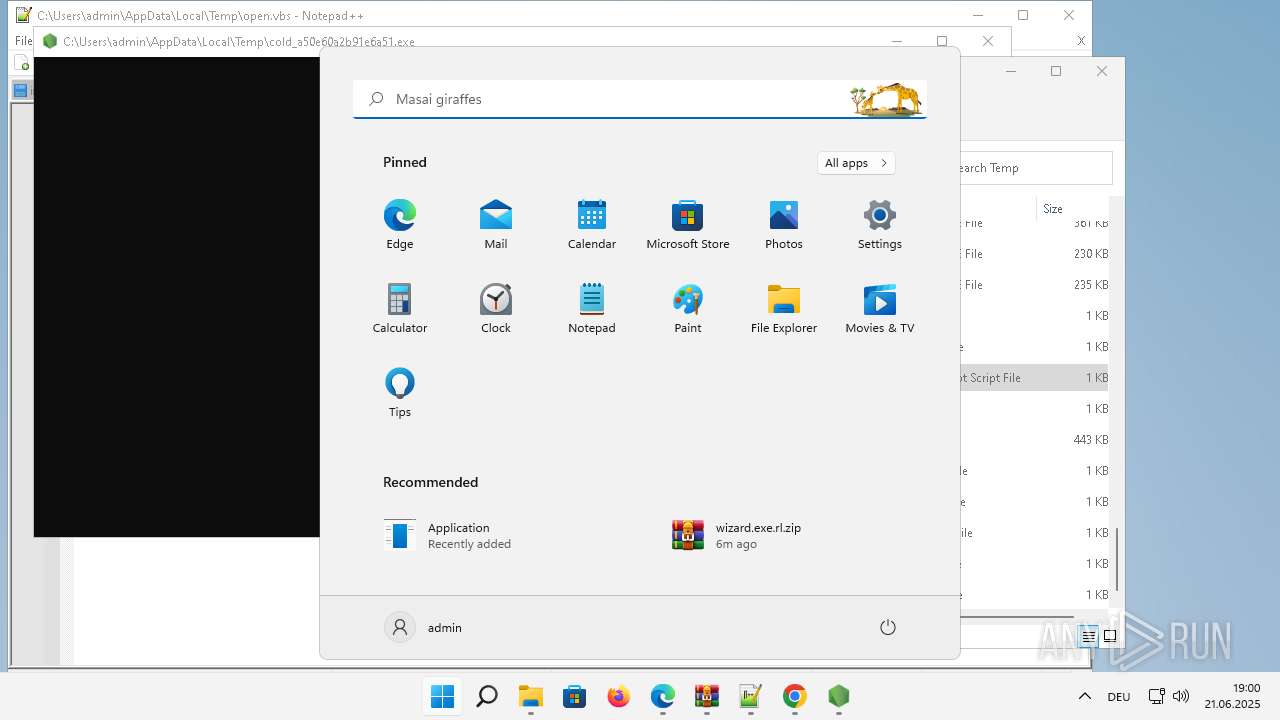Screen dimensions: 1280x720
Task: Click the Start menu search box
Action: point(640,99)
